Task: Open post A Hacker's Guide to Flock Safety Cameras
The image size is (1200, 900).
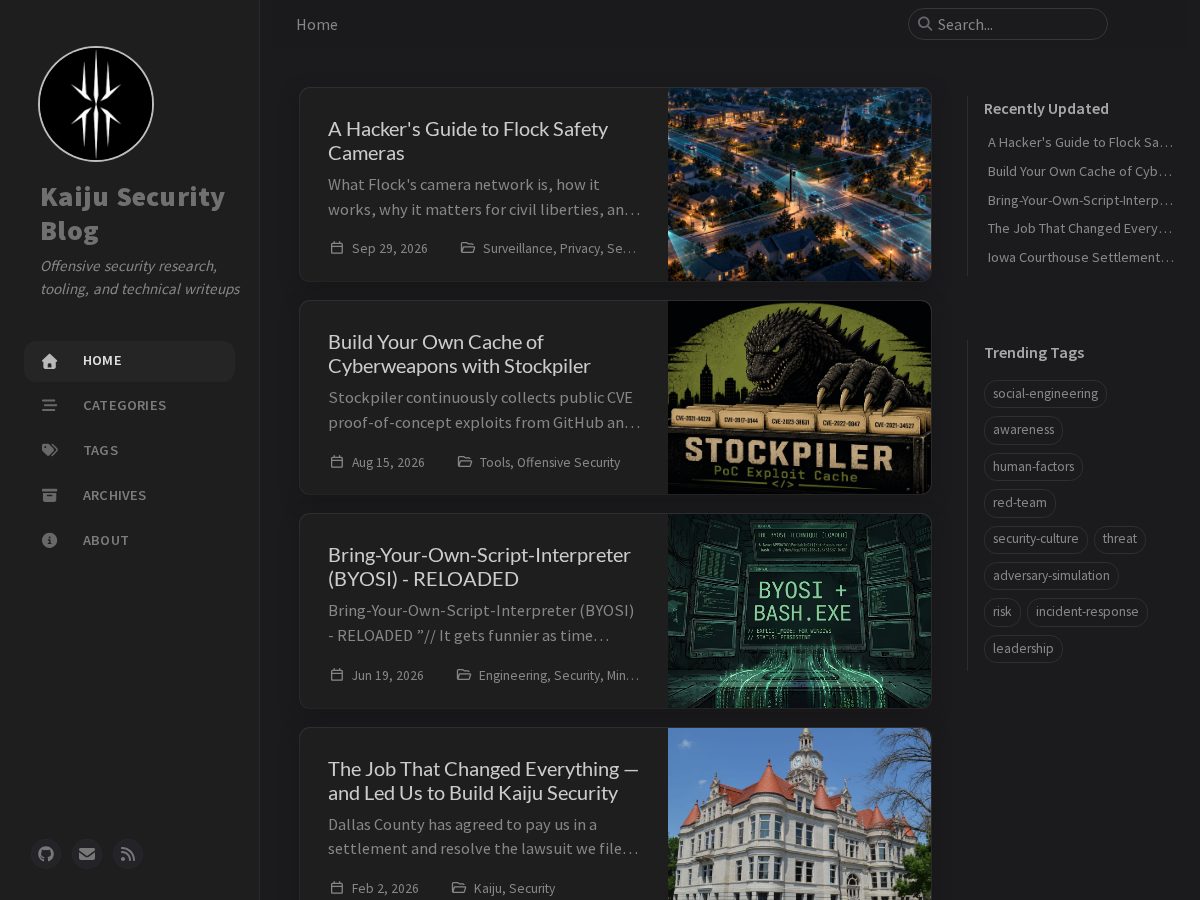Action: click(468, 141)
